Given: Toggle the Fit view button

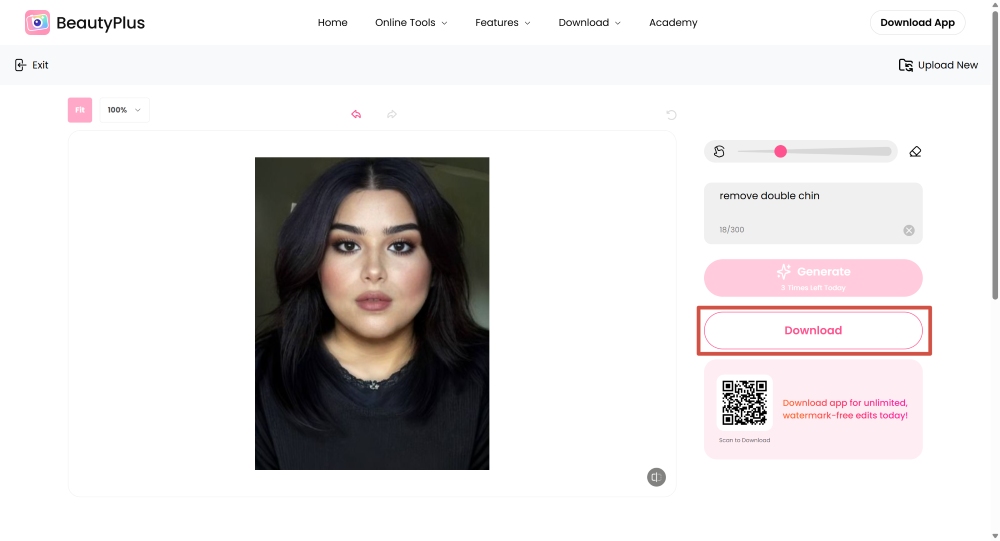Looking at the screenshot, I should click(80, 110).
